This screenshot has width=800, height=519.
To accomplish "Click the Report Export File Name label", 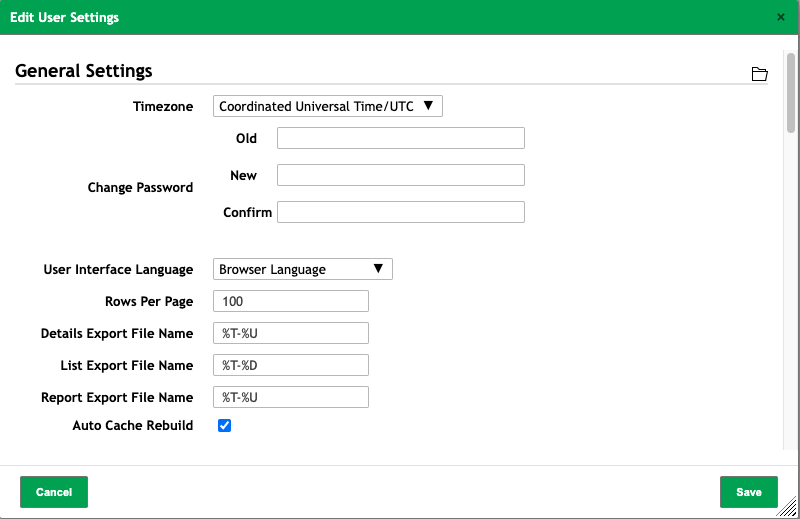I will click(x=117, y=397).
